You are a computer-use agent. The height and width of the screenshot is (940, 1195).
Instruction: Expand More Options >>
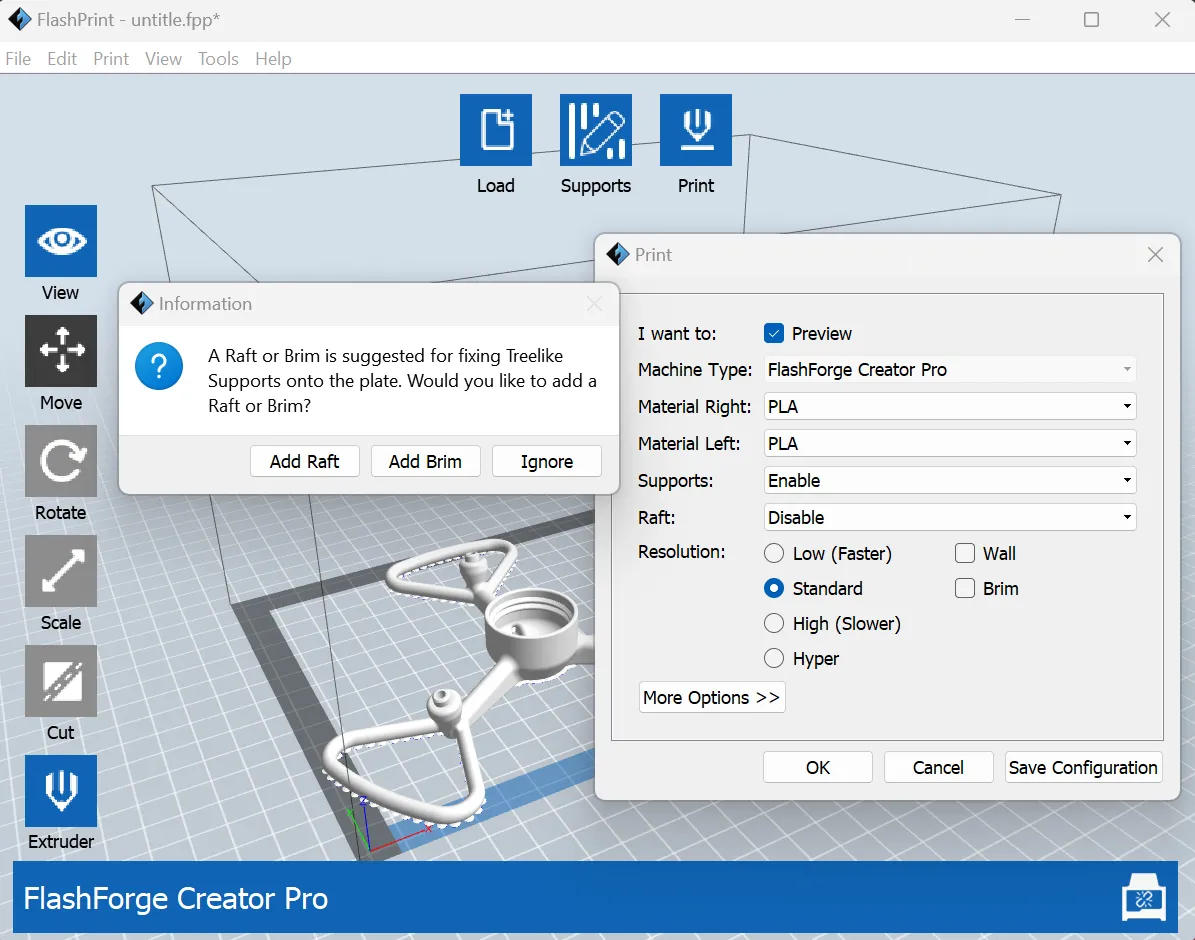[712, 698]
